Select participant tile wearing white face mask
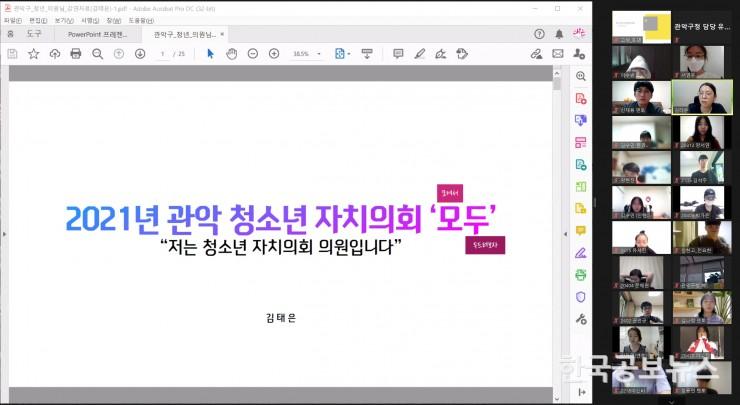The image size is (740, 405). coord(701,62)
